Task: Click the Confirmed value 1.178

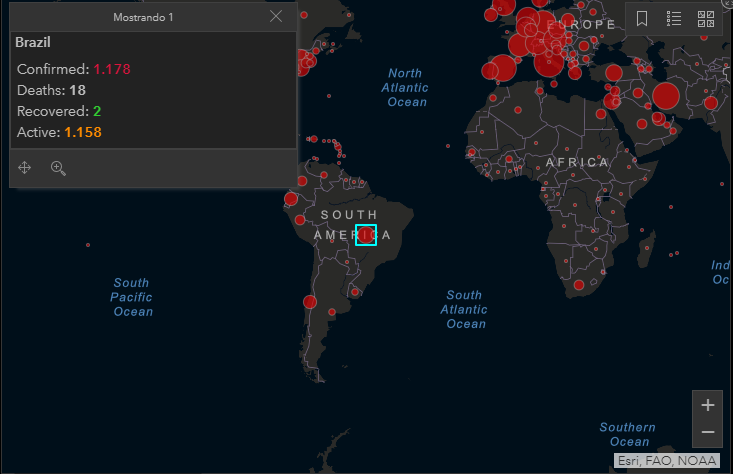Action: point(112,69)
